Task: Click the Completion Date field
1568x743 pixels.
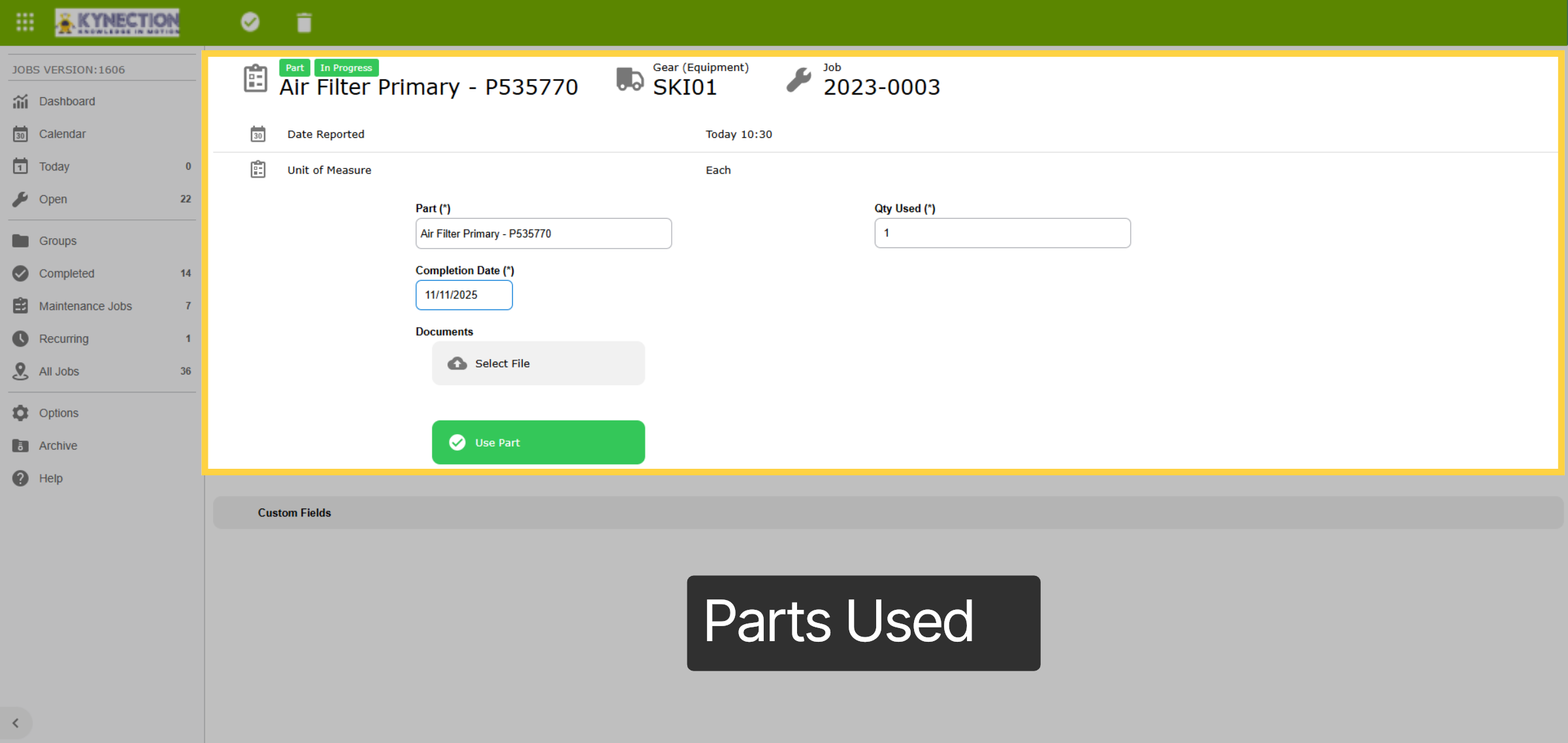Action: tap(464, 295)
